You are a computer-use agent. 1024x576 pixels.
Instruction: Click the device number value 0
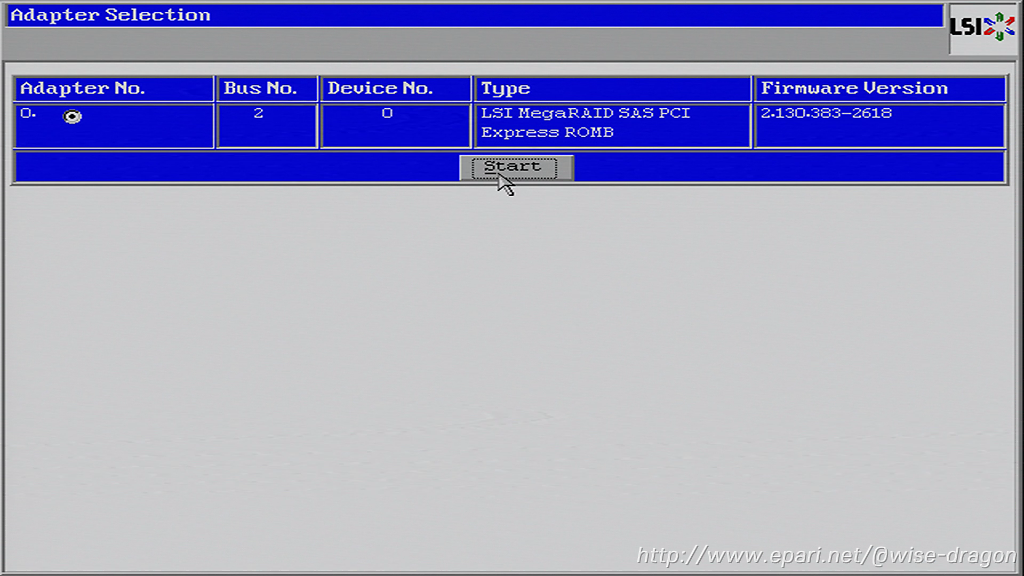click(x=387, y=113)
